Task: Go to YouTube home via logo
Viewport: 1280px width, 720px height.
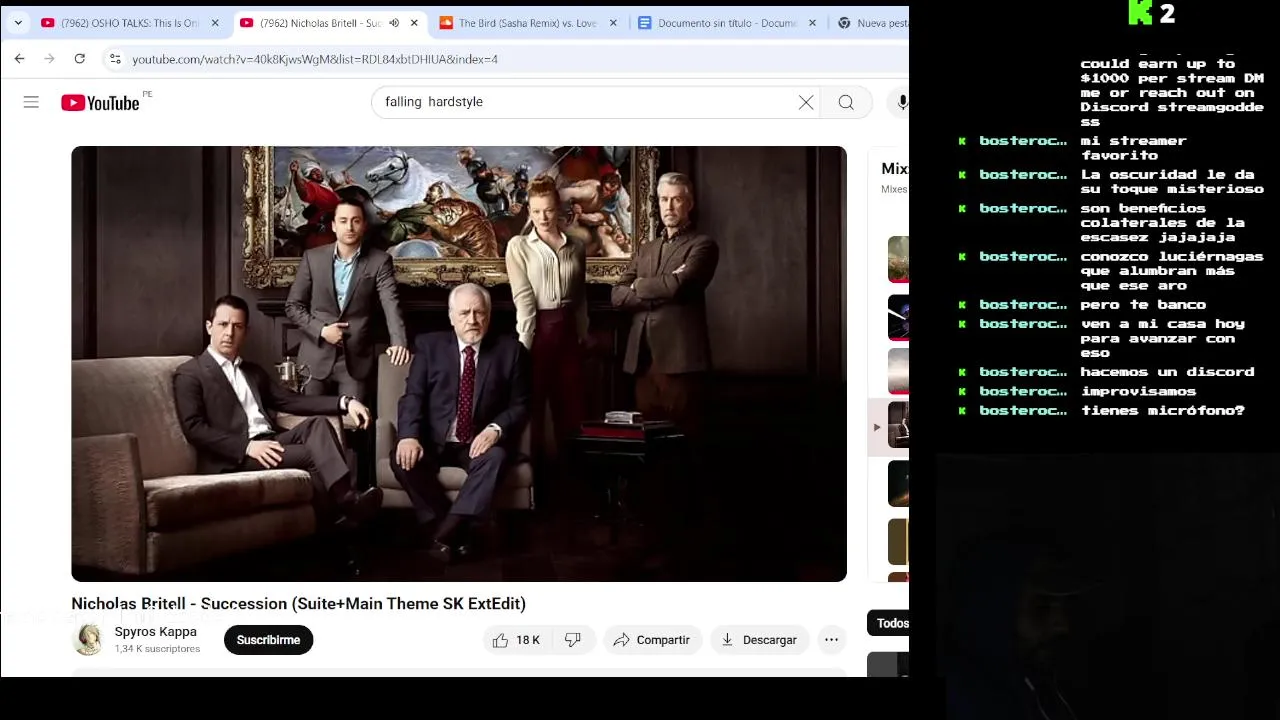Action: pyautogui.click(x=100, y=102)
